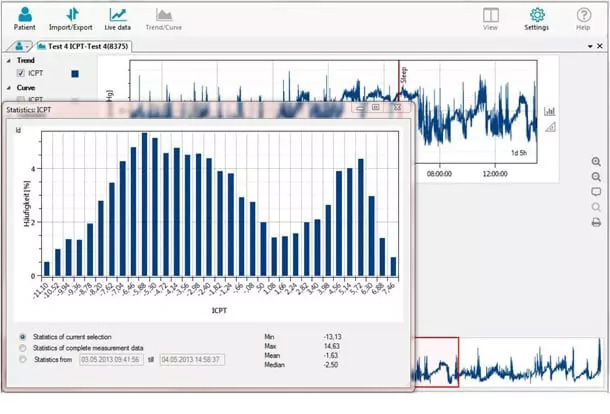The width and height of the screenshot is (610, 414).
Task: Close the Statistics: ICPT window
Action: tap(396, 107)
